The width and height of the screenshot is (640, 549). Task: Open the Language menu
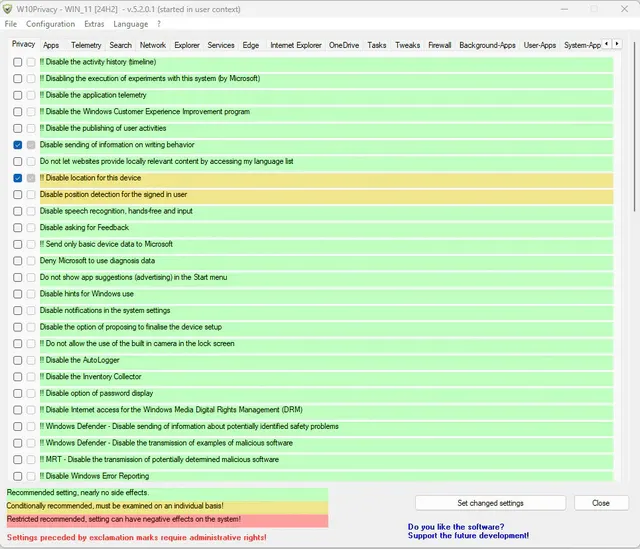pyautogui.click(x=130, y=24)
